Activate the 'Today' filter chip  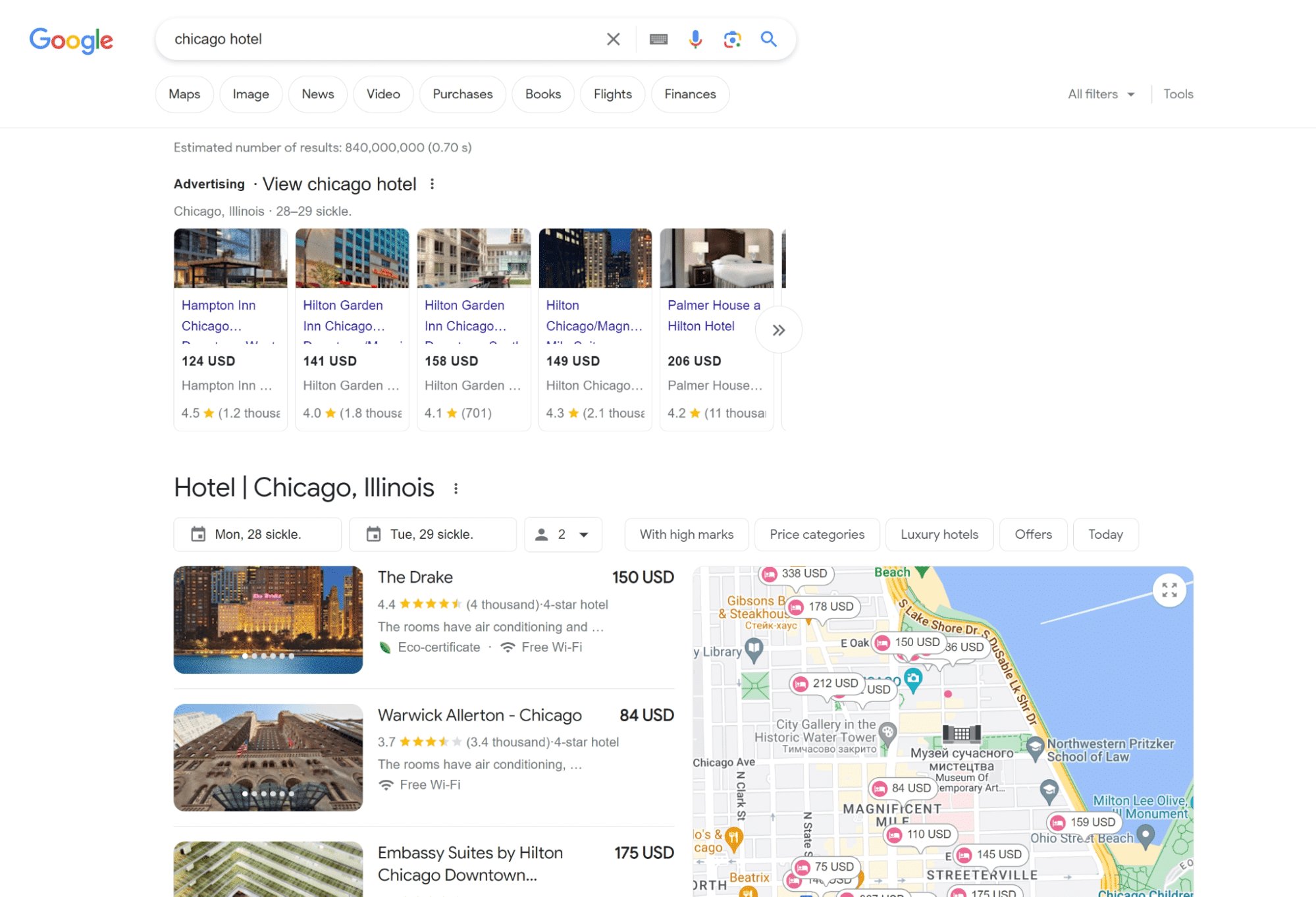[x=1105, y=534]
